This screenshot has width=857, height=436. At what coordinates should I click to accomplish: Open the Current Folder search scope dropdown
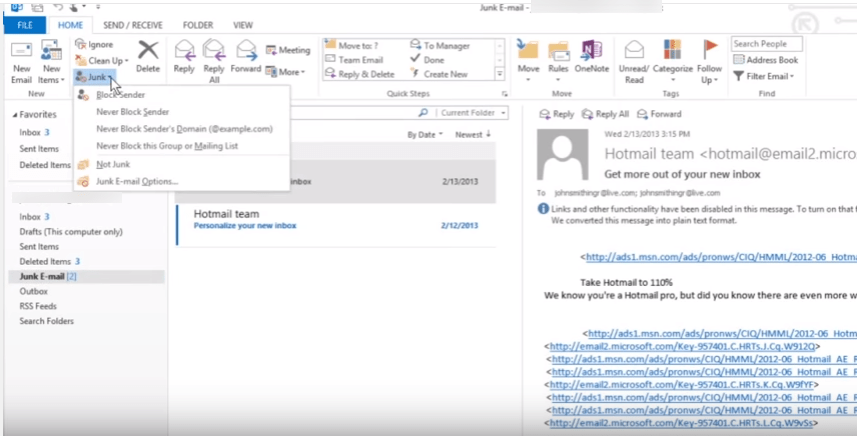(x=469, y=113)
